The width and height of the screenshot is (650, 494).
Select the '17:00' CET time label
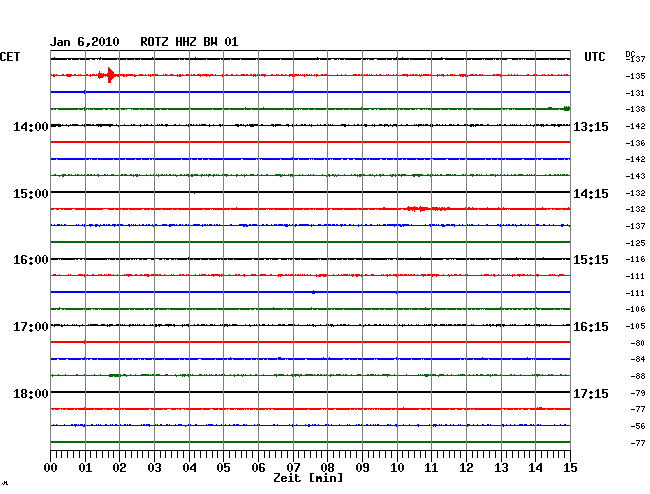[31, 327]
